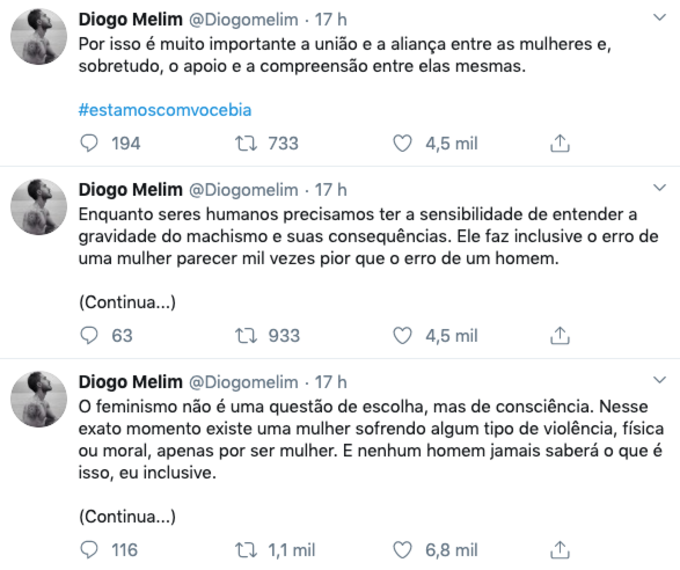The width and height of the screenshot is (680, 570).
Task: Retweet the tweet with 1,1 mil retweets
Action: pyautogui.click(x=243, y=549)
